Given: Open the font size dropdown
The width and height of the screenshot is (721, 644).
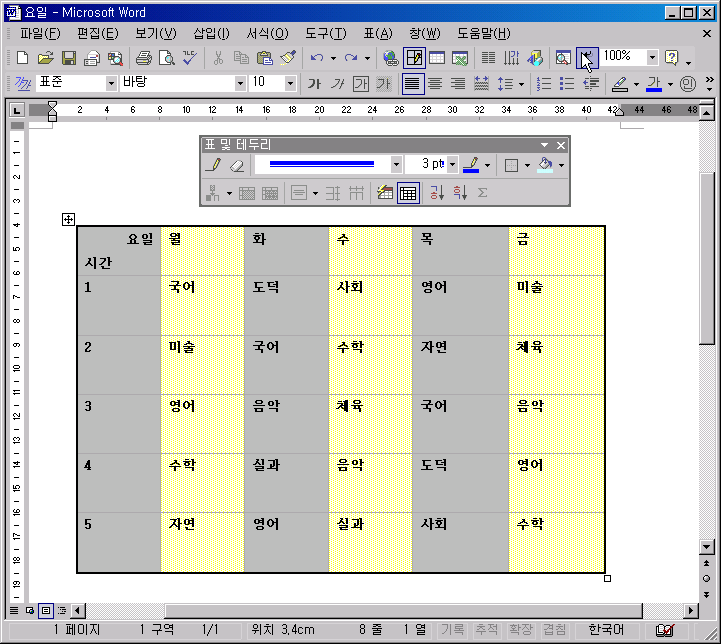Looking at the screenshot, I should (x=290, y=84).
